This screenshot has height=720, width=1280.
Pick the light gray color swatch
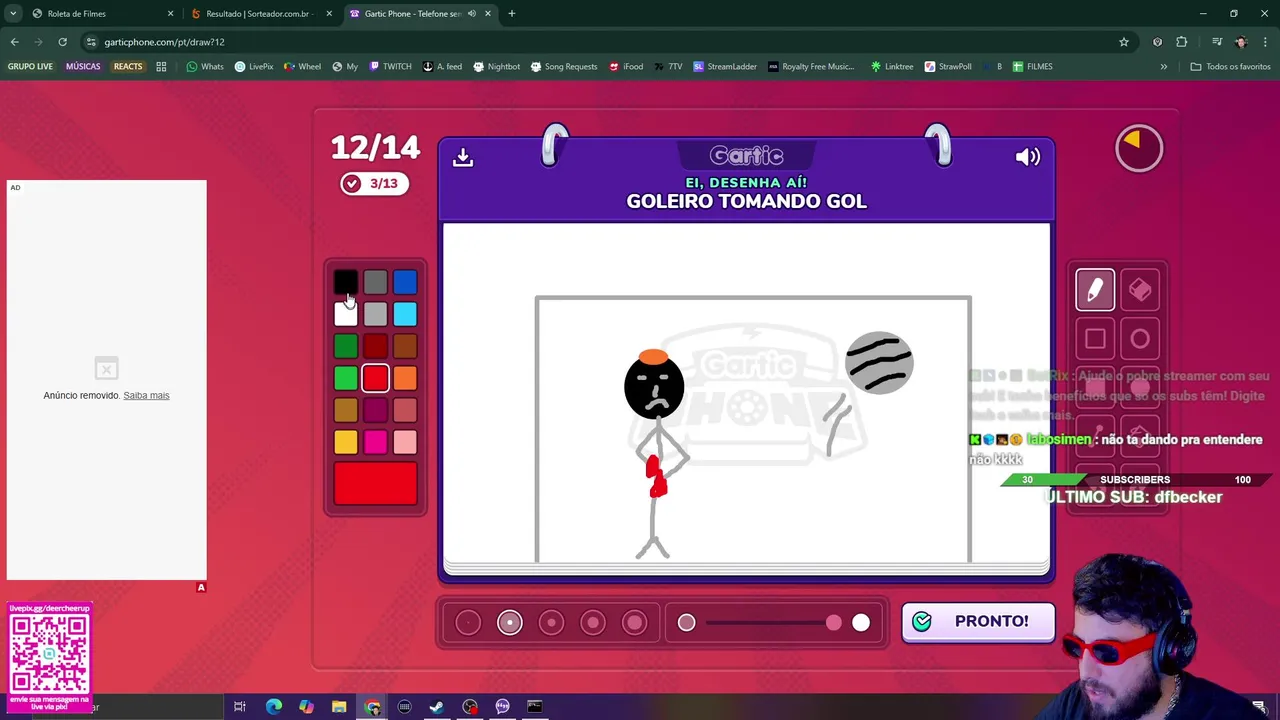(375, 315)
